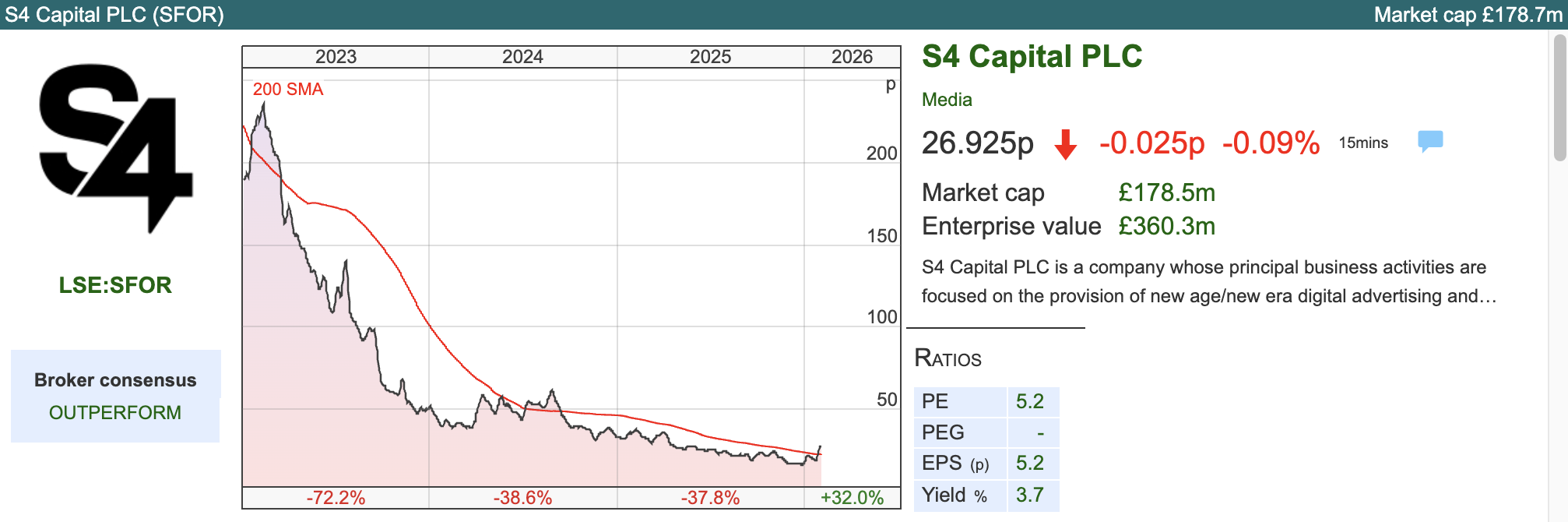Click the Yield % ratio value
The height and width of the screenshot is (522, 1568).
coord(1029,495)
